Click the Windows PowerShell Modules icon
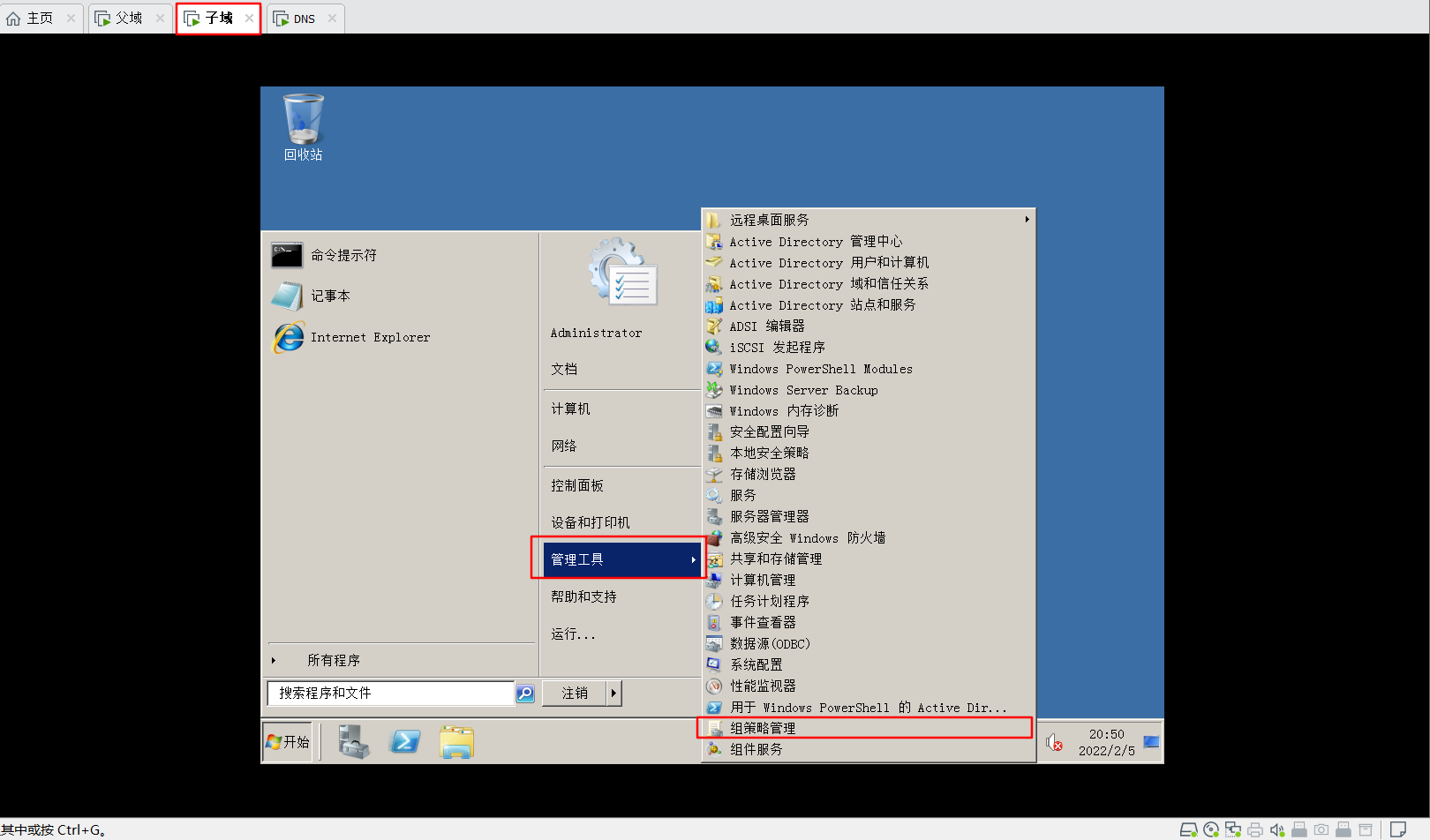Screen dimensions: 1430x840 click(x=714, y=369)
